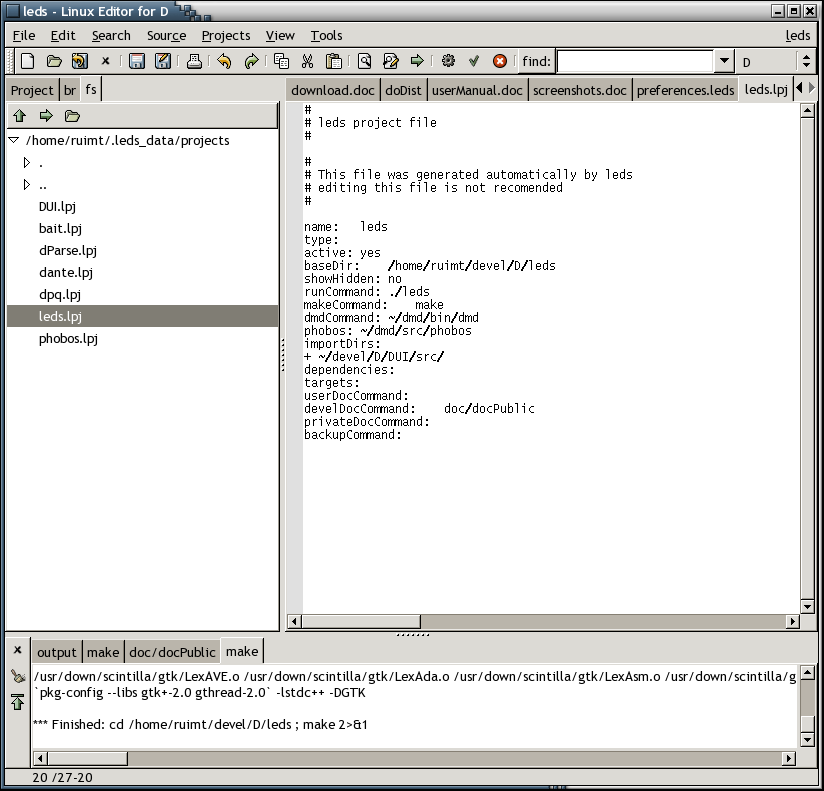Revert the file with the floppy-arrow icon
This screenshot has height=791, width=824.
pos(80,61)
